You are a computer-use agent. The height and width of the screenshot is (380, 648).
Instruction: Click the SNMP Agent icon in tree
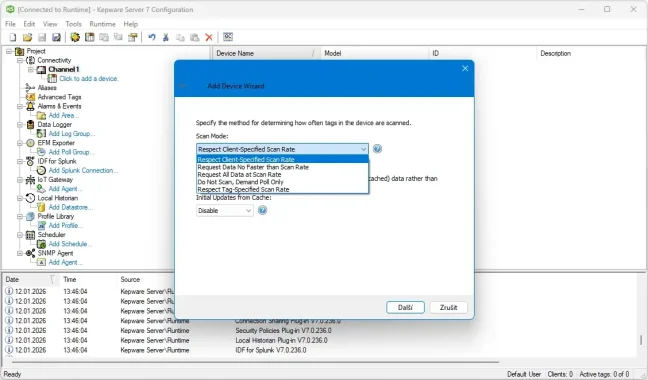[x=30, y=253]
